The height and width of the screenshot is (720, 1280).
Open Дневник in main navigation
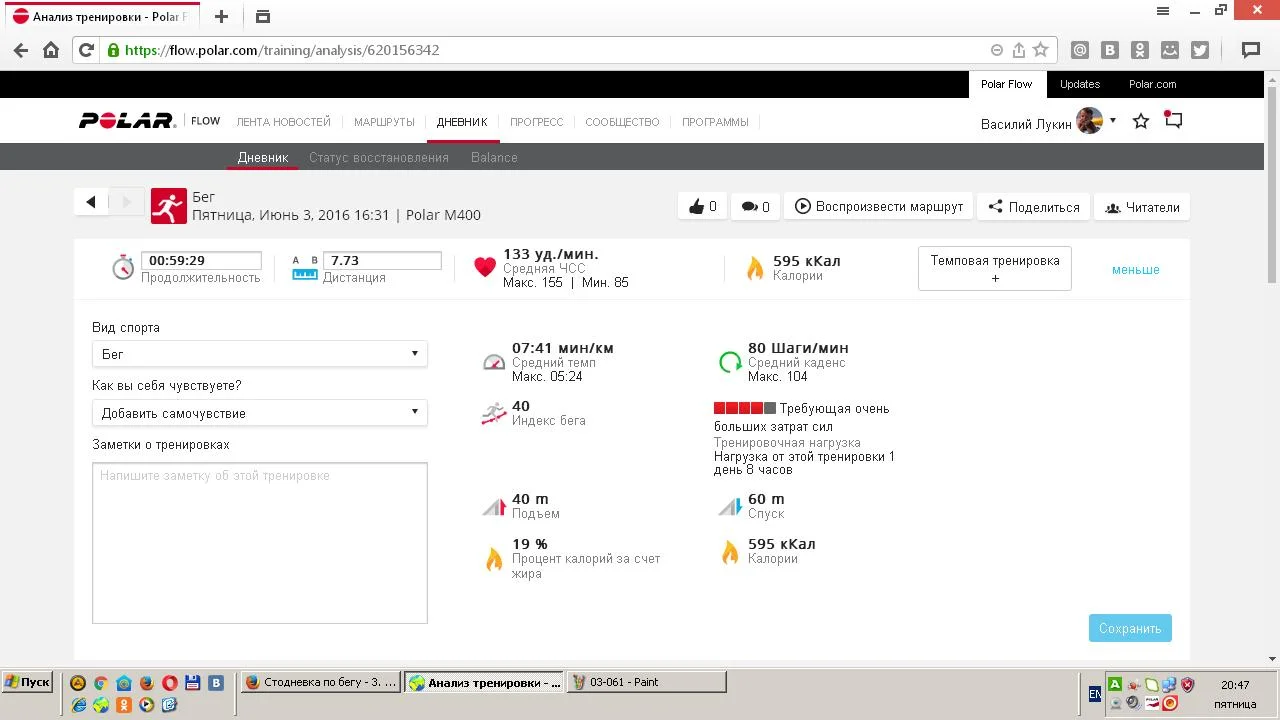click(462, 122)
